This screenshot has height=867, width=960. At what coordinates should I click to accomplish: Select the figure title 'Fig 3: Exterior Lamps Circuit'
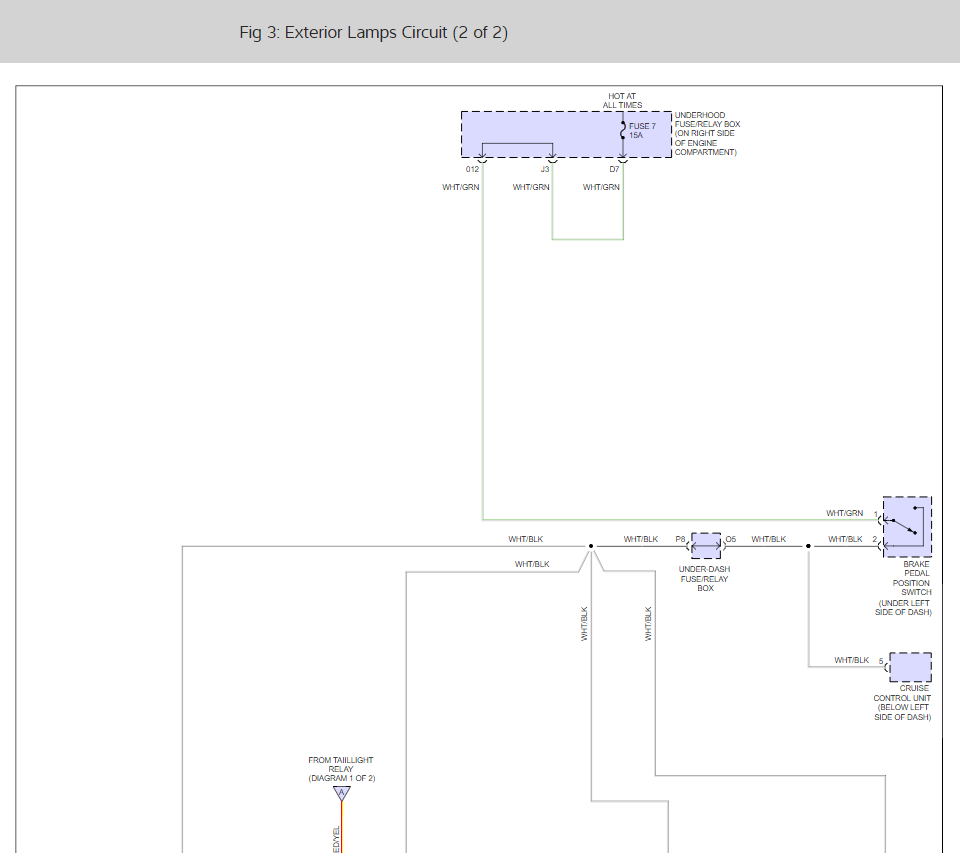[373, 32]
